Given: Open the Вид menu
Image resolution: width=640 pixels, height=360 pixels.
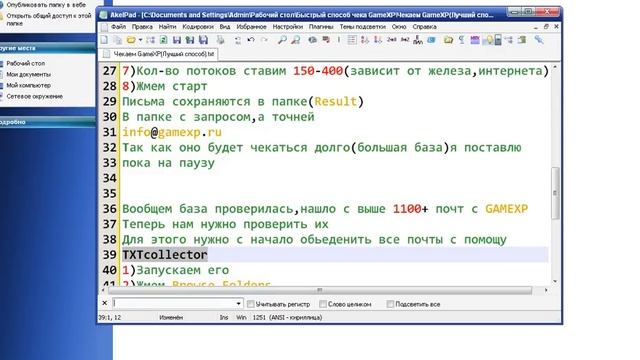Looking at the screenshot, I should click(225, 27).
